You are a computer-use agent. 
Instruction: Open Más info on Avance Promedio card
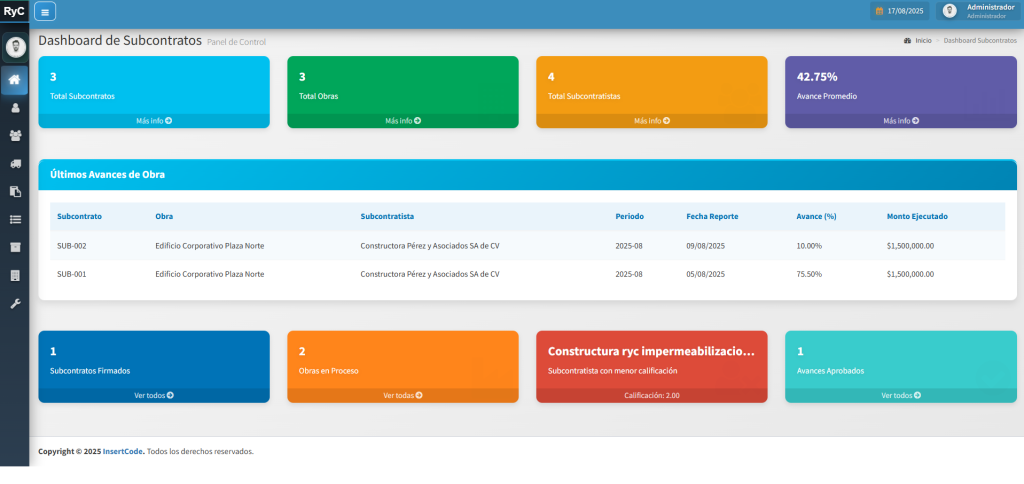pyautogui.click(x=900, y=121)
